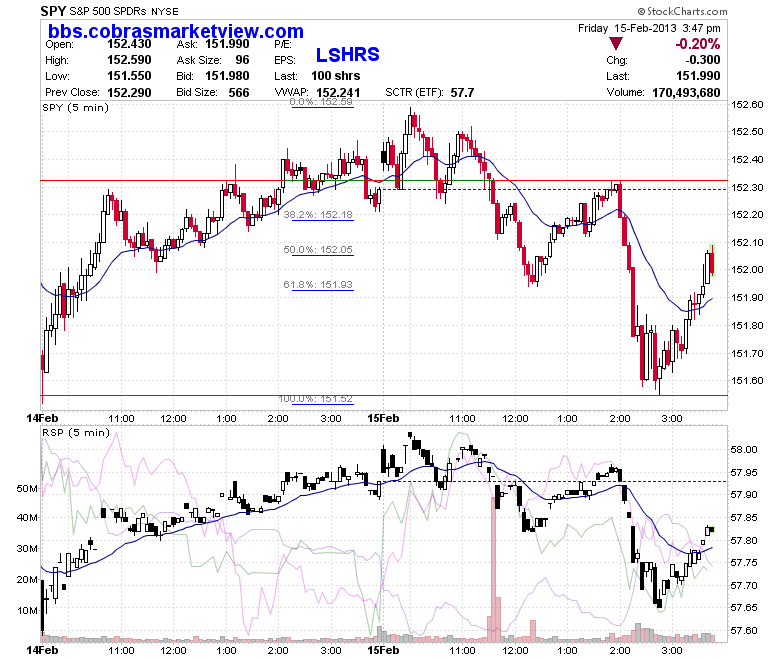Click the tall red volume spike bar
The height and width of the screenshot is (659, 780).
pyautogui.click(x=493, y=569)
